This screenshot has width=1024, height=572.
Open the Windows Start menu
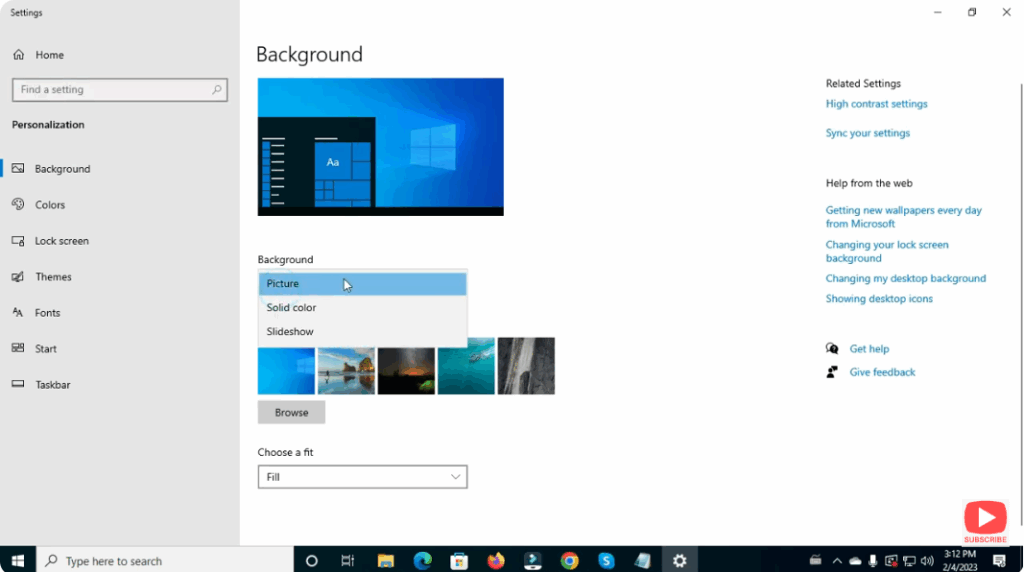18,560
